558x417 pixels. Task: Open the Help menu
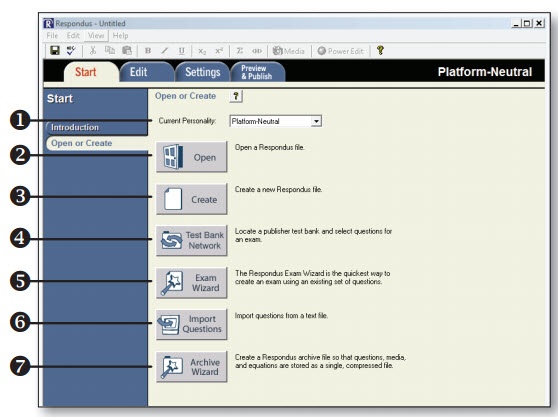[120, 36]
